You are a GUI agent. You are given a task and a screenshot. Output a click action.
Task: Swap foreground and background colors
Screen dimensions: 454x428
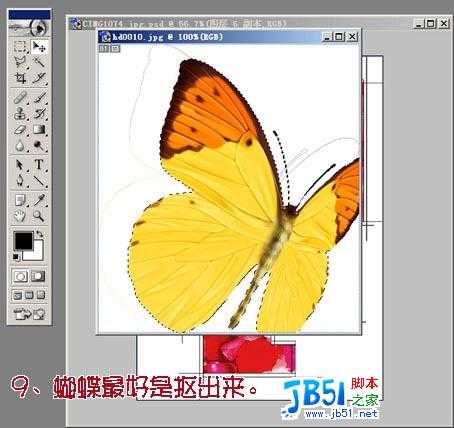pyautogui.click(x=40, y=234)
